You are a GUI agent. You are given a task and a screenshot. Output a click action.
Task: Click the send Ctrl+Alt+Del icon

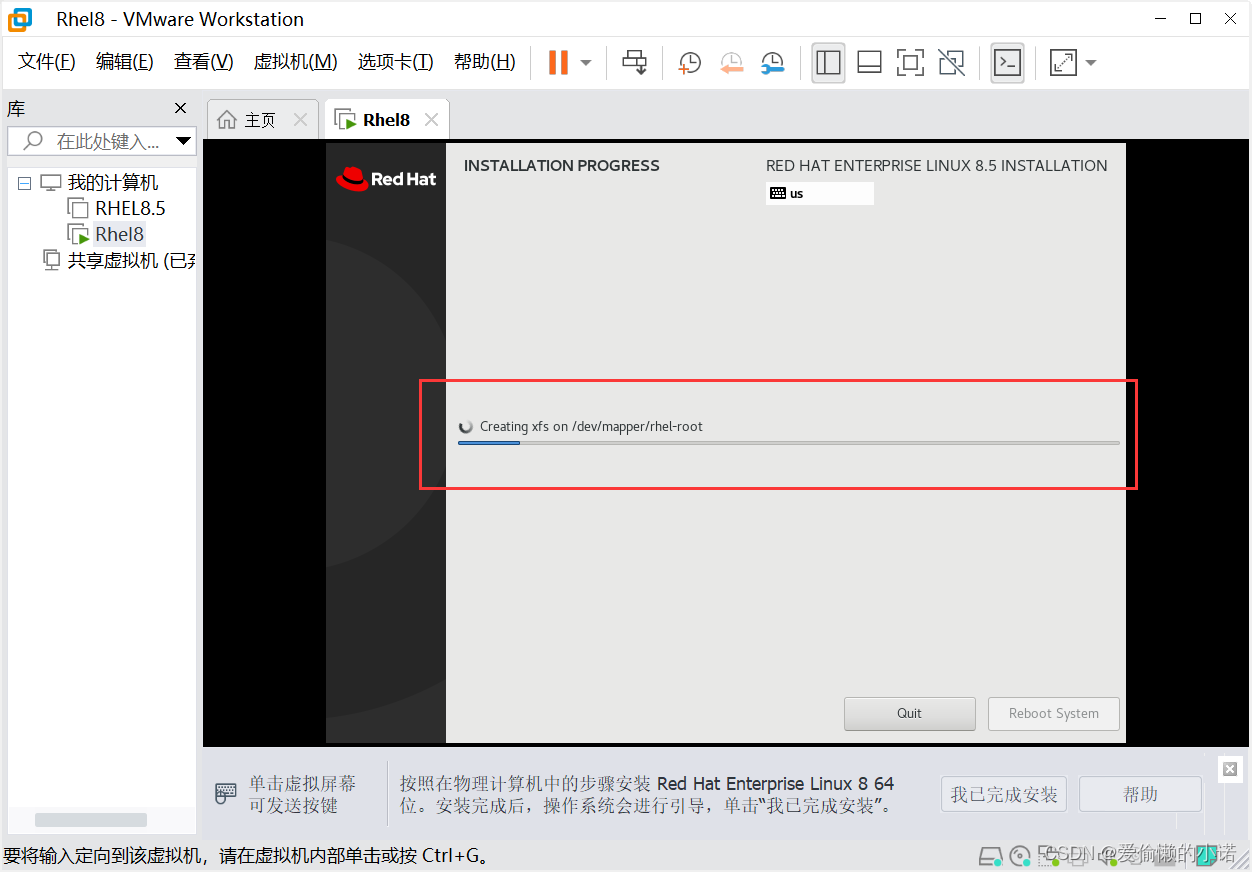point(635,62)
